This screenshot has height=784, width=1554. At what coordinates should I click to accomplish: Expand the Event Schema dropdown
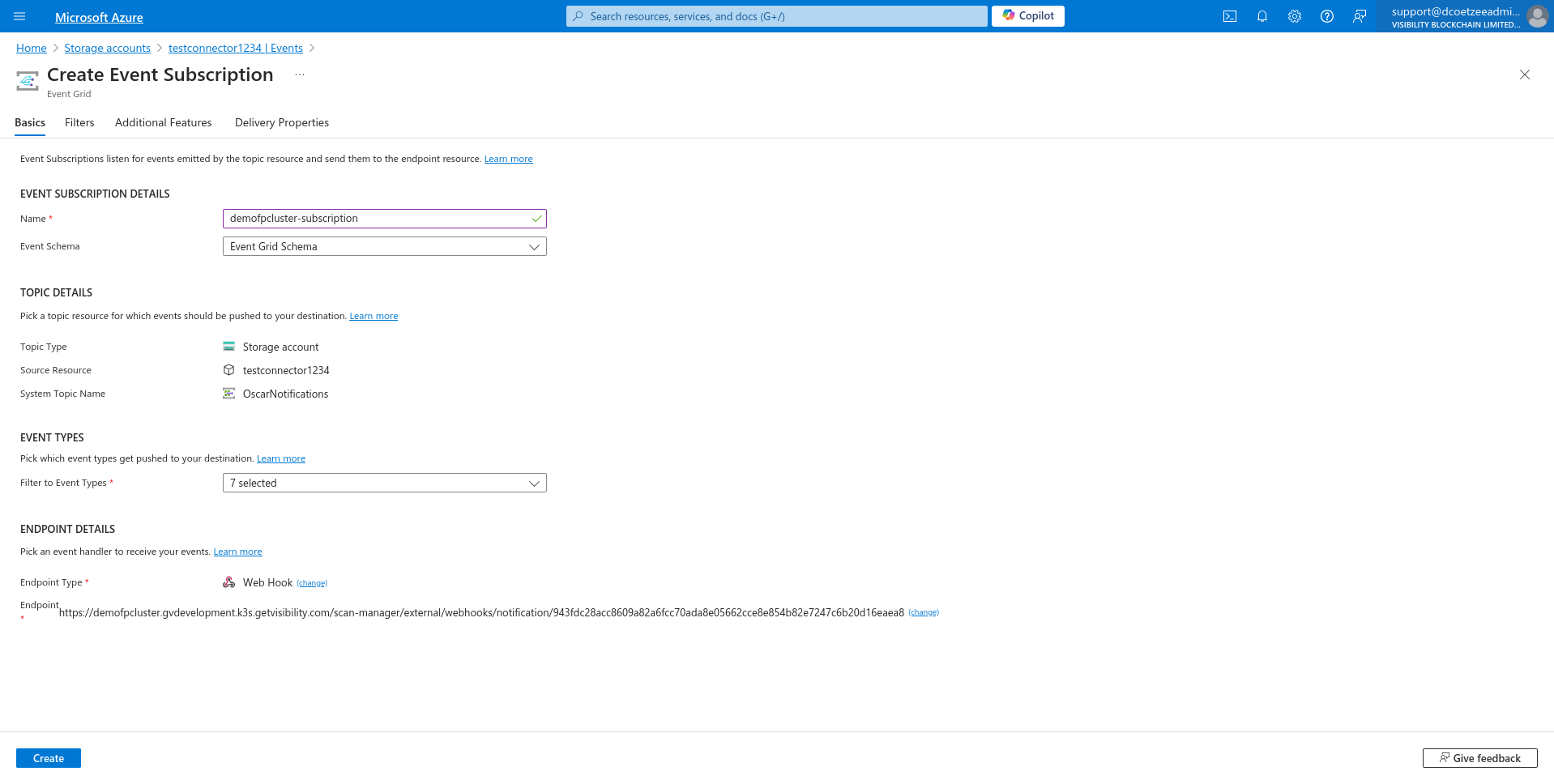384,246
